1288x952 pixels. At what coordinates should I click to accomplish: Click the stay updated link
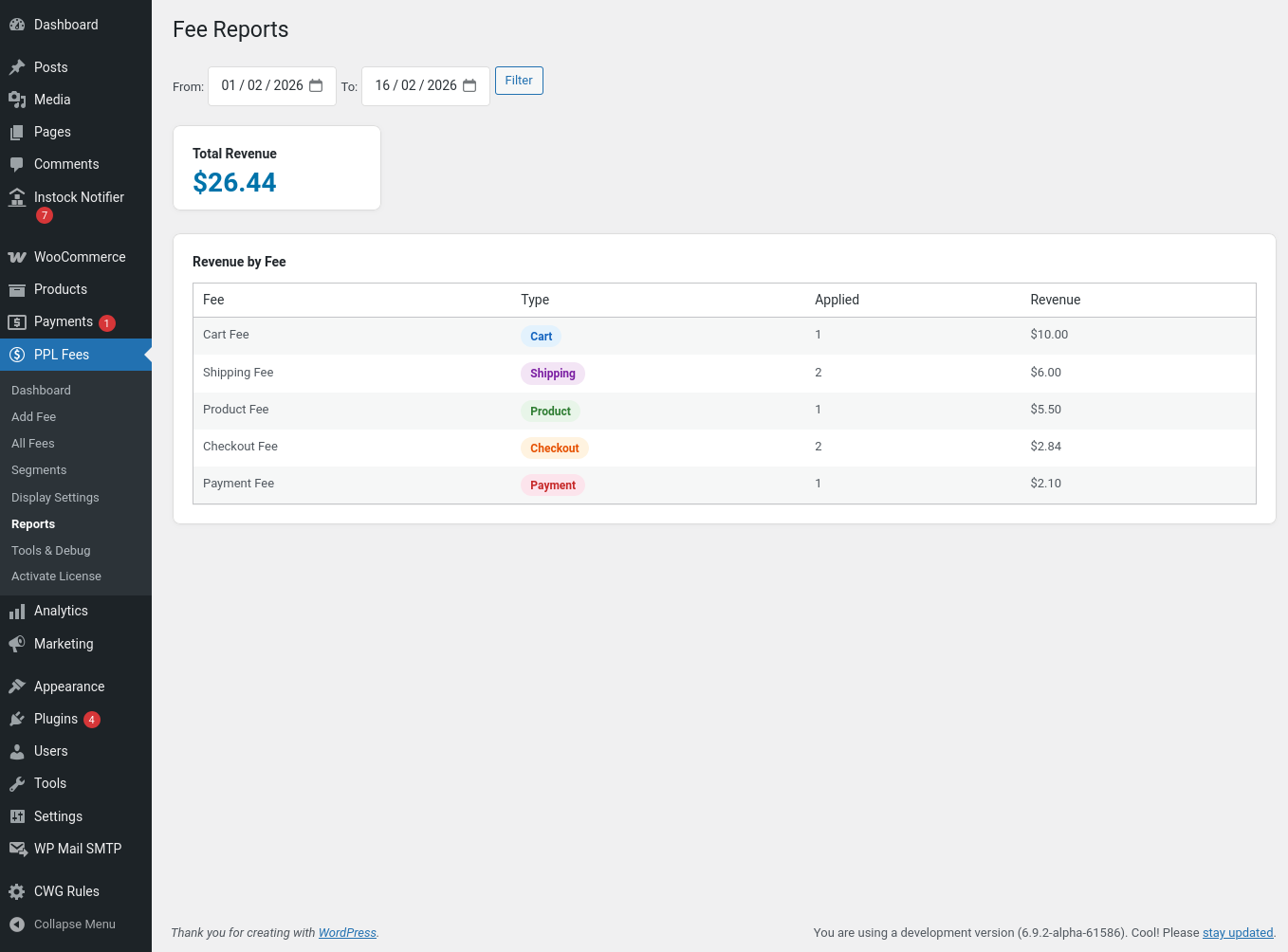1238,933
